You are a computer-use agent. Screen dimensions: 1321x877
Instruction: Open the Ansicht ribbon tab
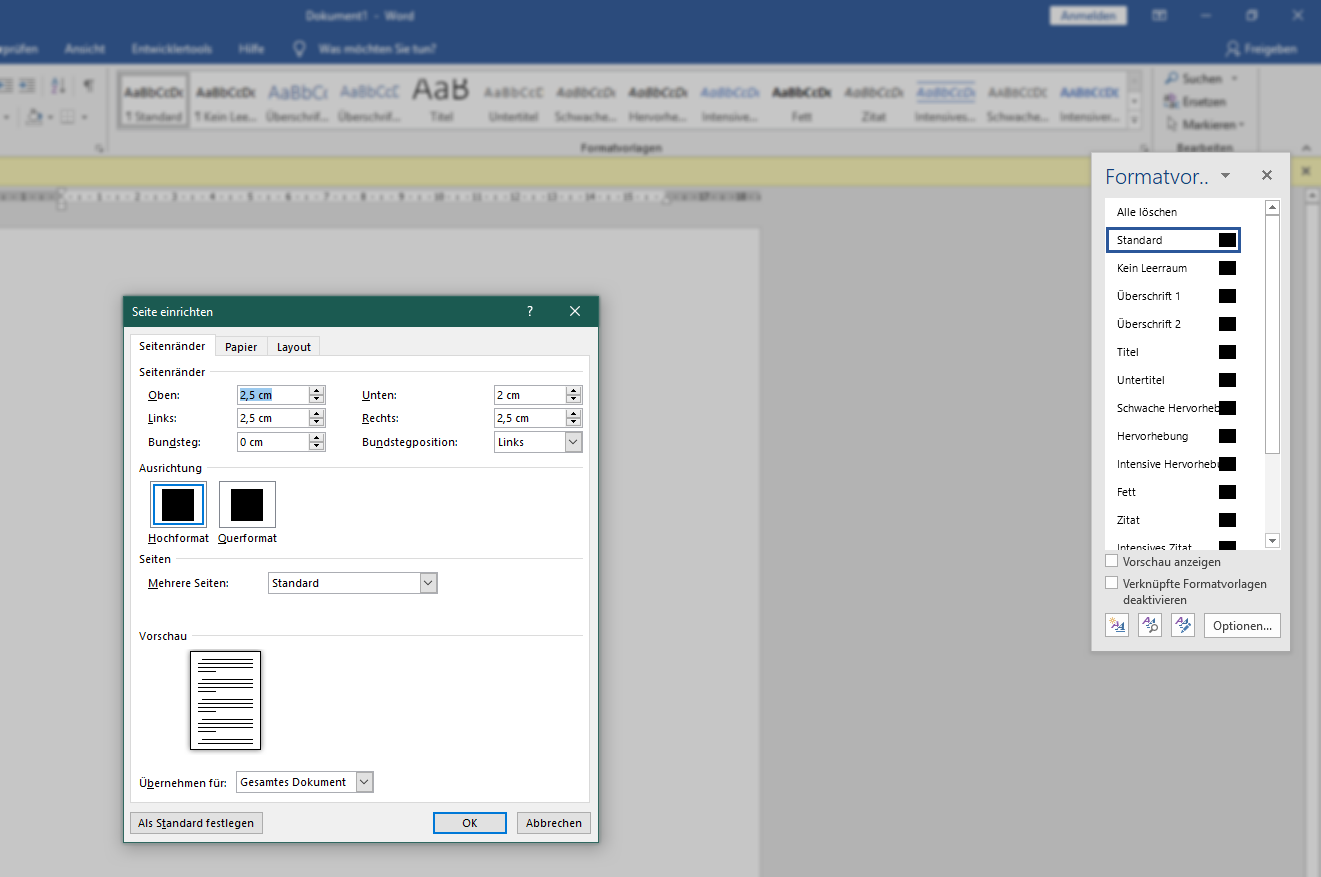(x=85, y=48)
